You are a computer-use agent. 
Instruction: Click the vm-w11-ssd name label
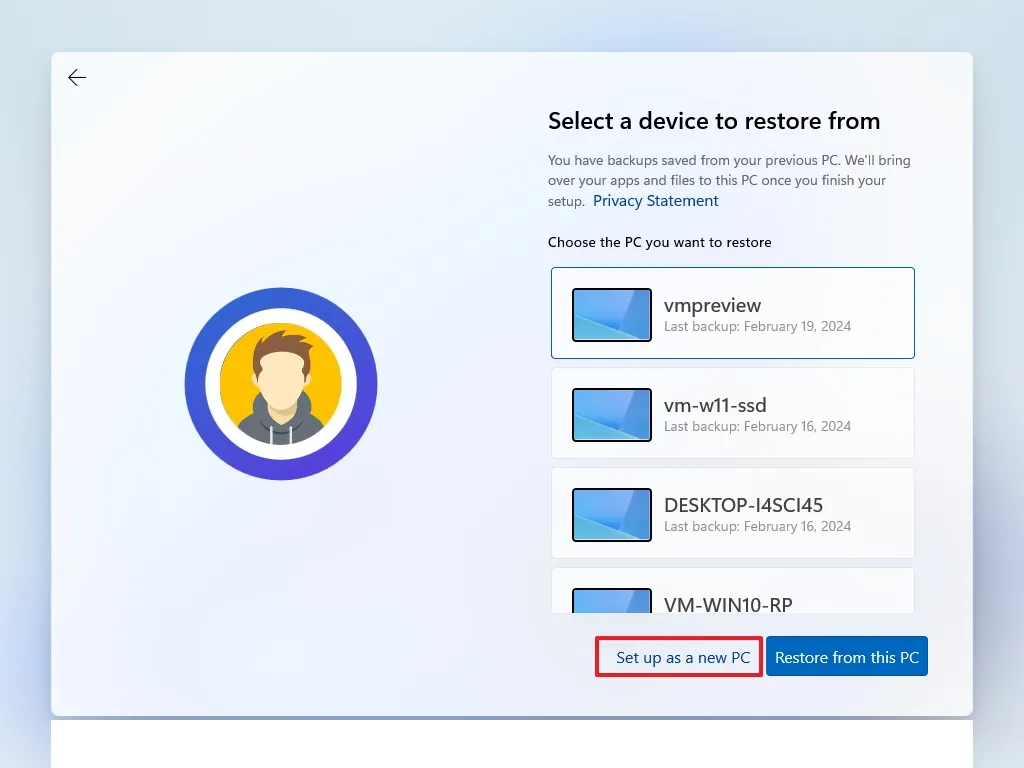coord(713,405)
